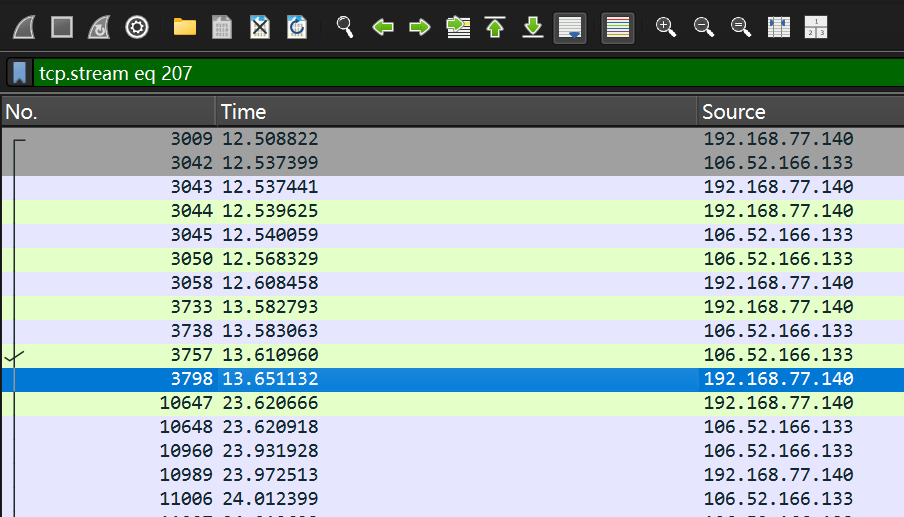Sort packets by the Time column

coord(455,111)
